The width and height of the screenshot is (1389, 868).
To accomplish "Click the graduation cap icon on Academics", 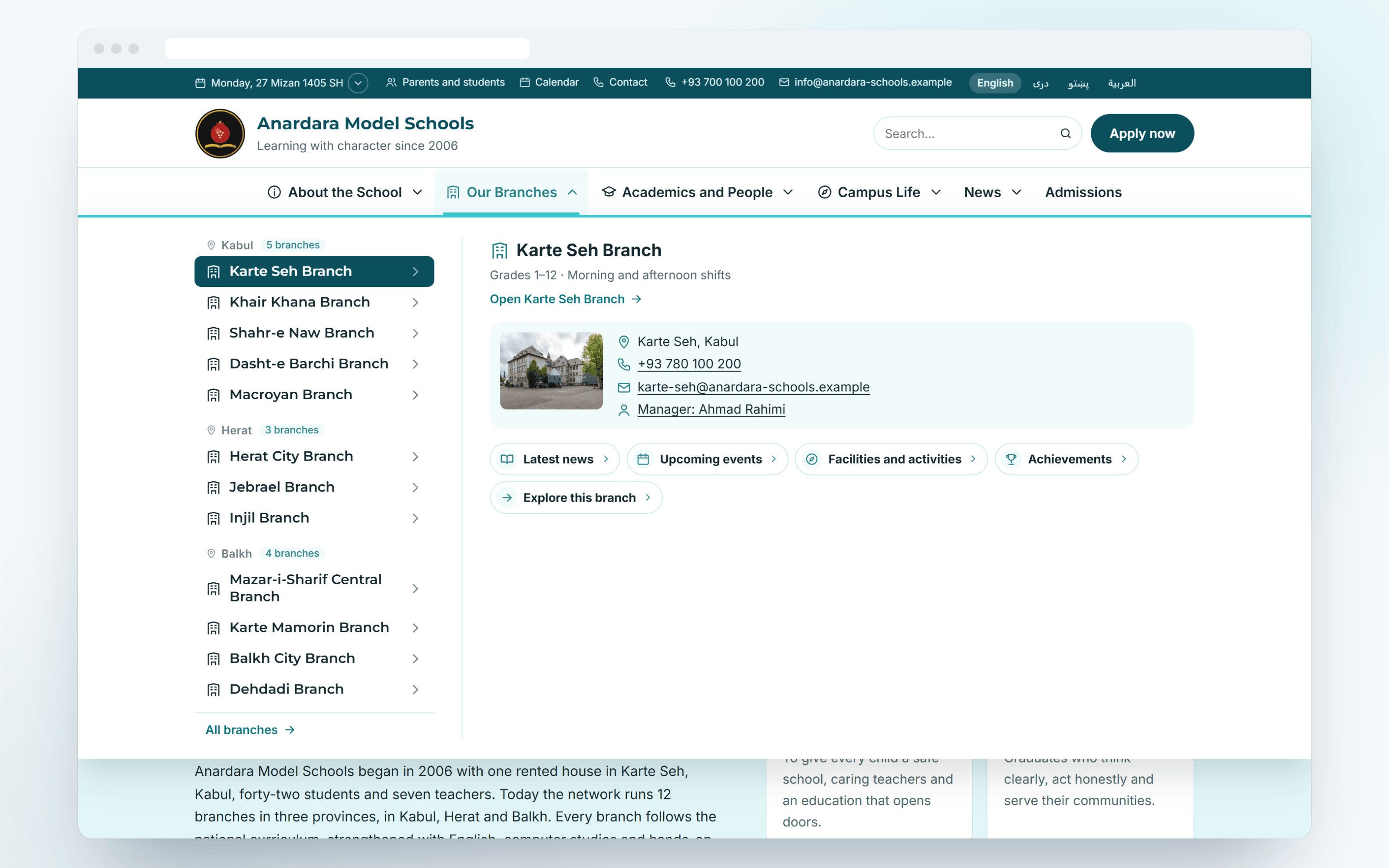I will tap(609, 192).
